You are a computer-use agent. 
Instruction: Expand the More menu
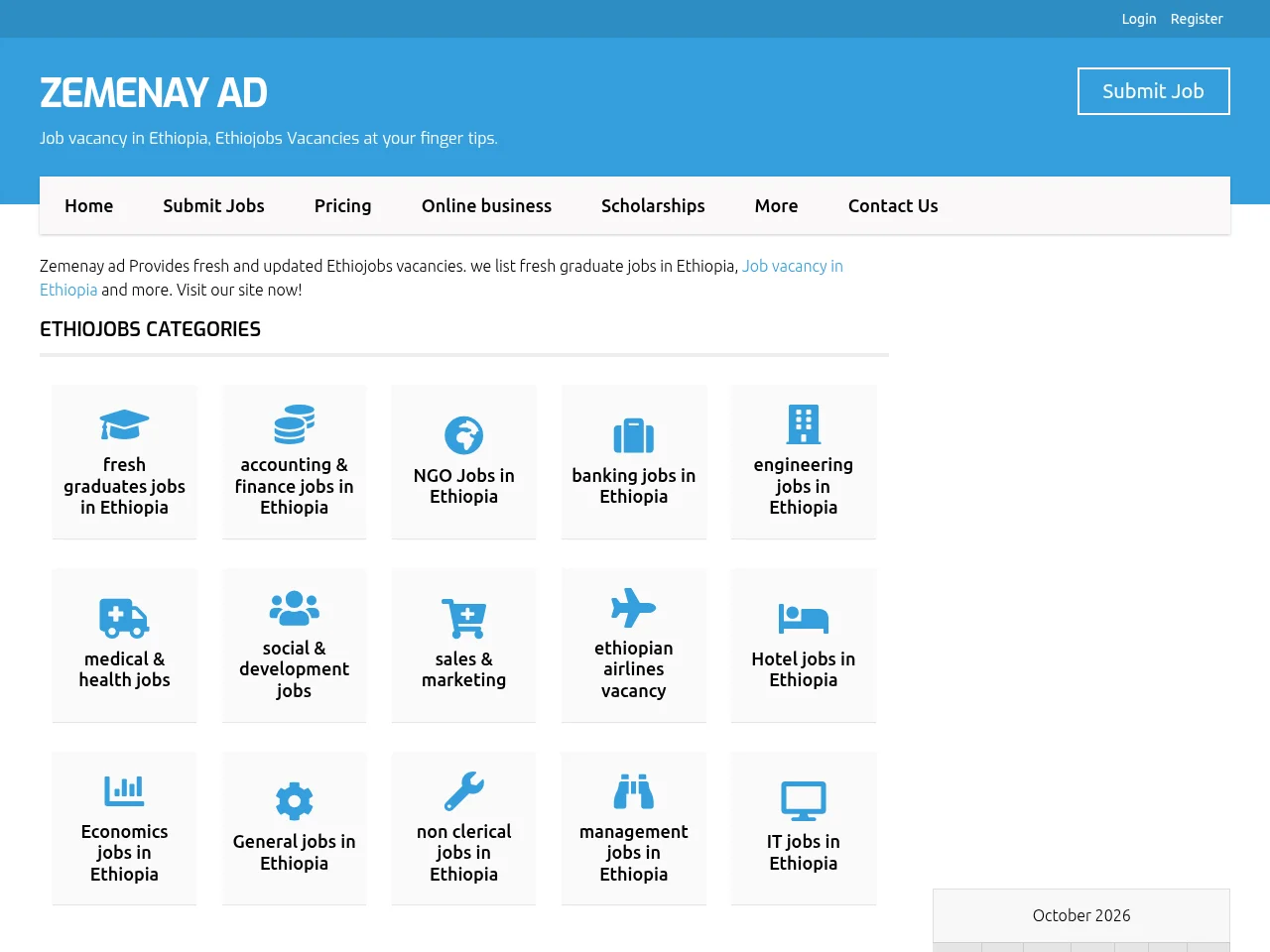pyautogui.click(x=776, y=206)
